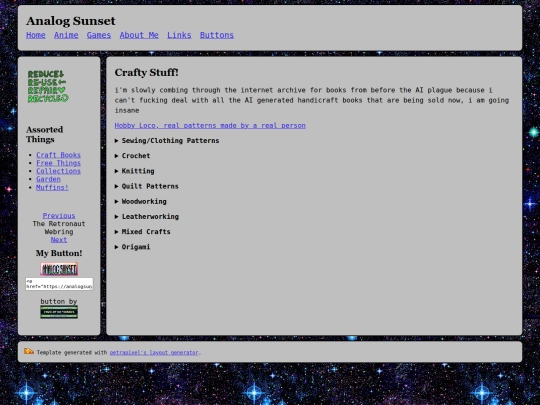Image resolution: width=540 pixels, height=405 pixels.
Task: Open Collections in sidebar
Action: pos(59,171)
